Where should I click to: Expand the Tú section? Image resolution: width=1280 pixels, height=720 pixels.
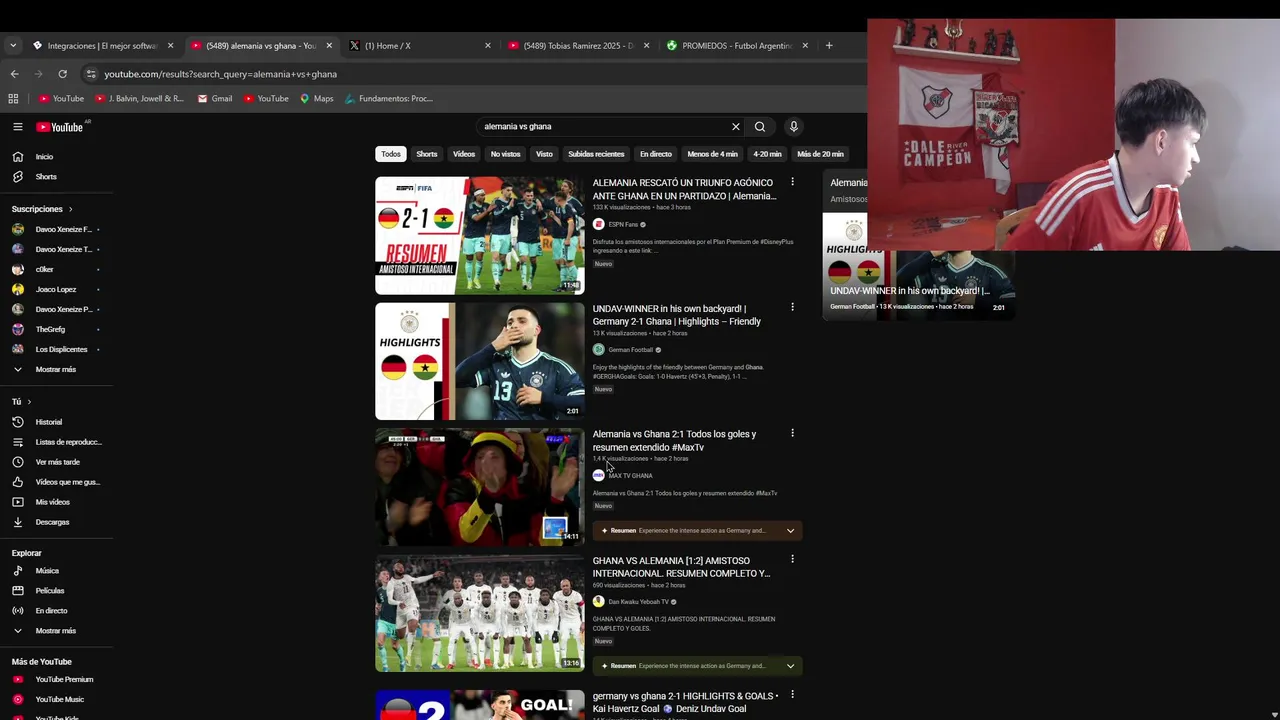pyautogui.click(x=21, y=402)
